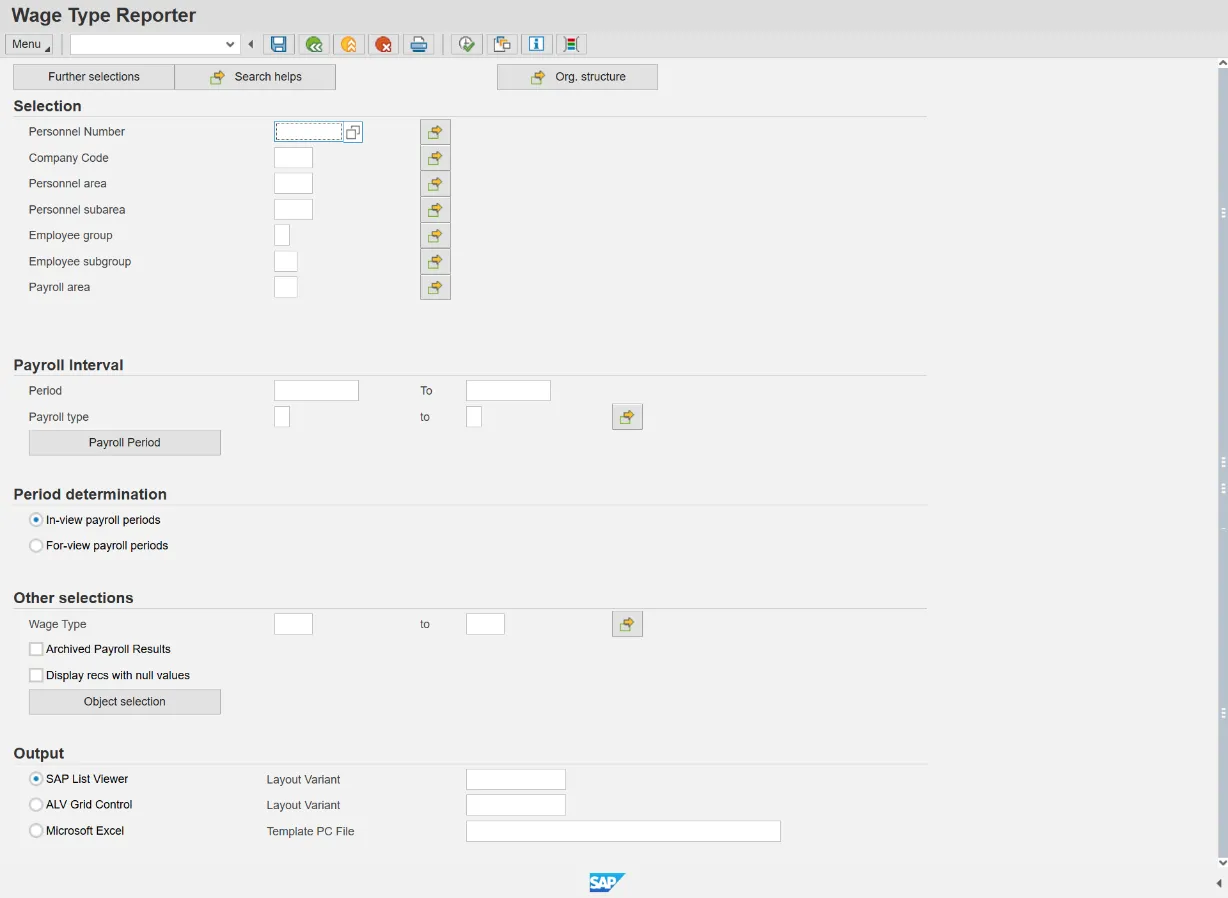Click the Template PC File field
Image resolution: width=1228 pixels, height=898 pixels.
[x=623, y=831]
